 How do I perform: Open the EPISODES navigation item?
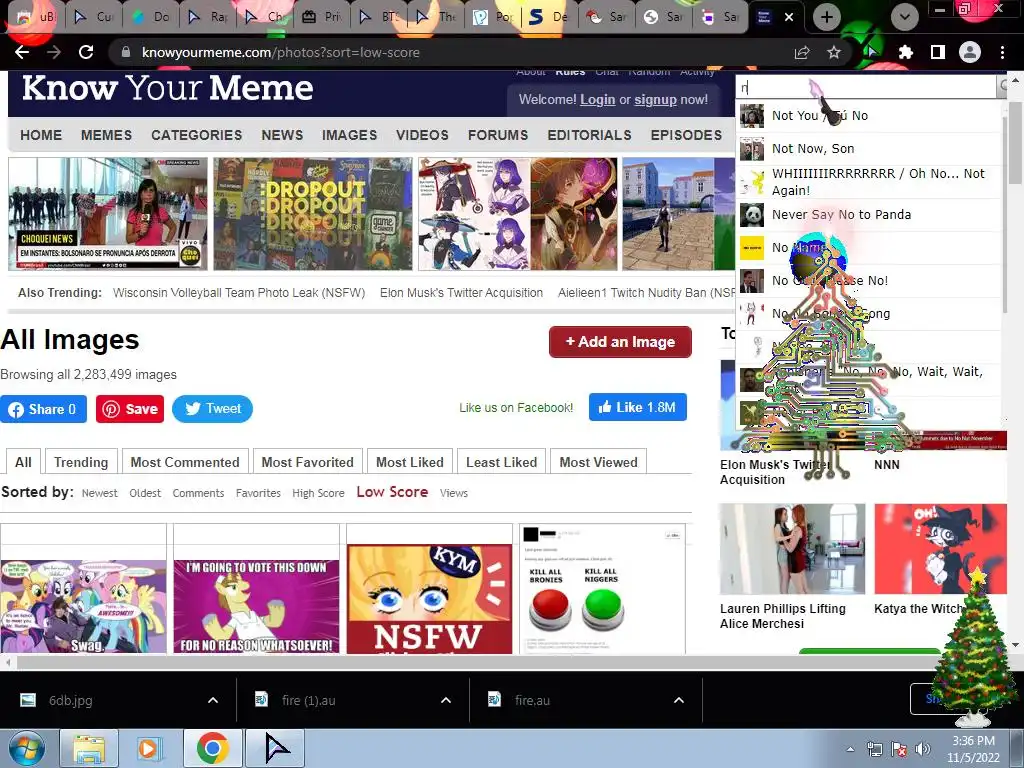(686, 135)
